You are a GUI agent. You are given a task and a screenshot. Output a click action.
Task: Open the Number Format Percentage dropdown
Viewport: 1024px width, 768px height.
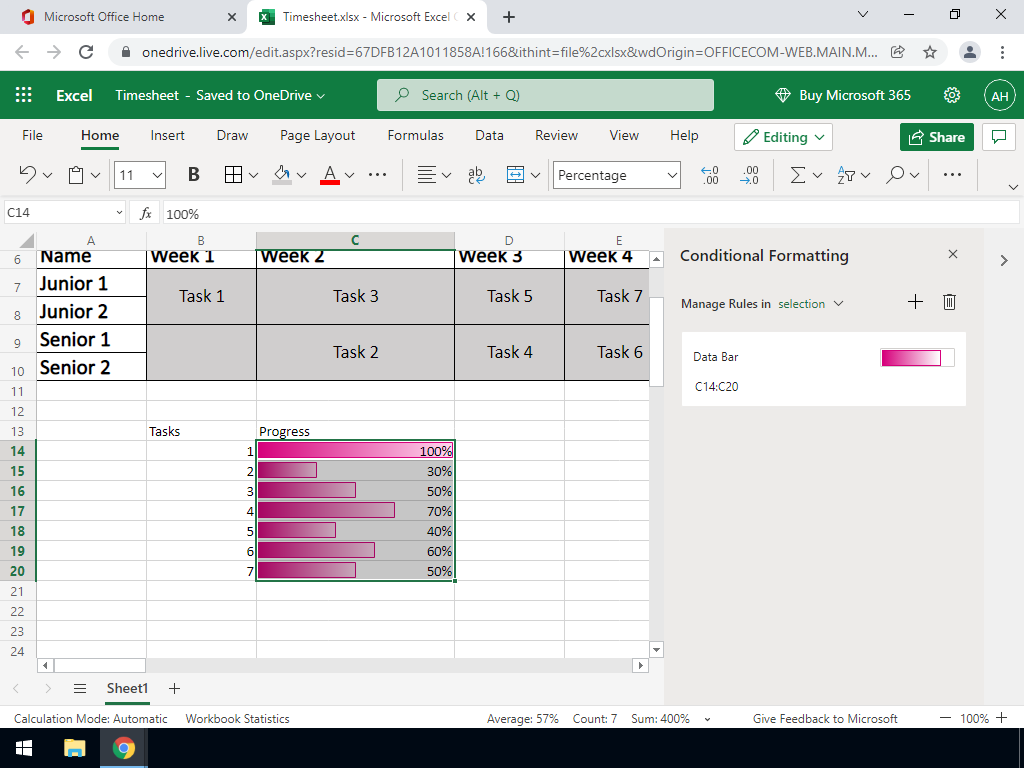(617, 175)
